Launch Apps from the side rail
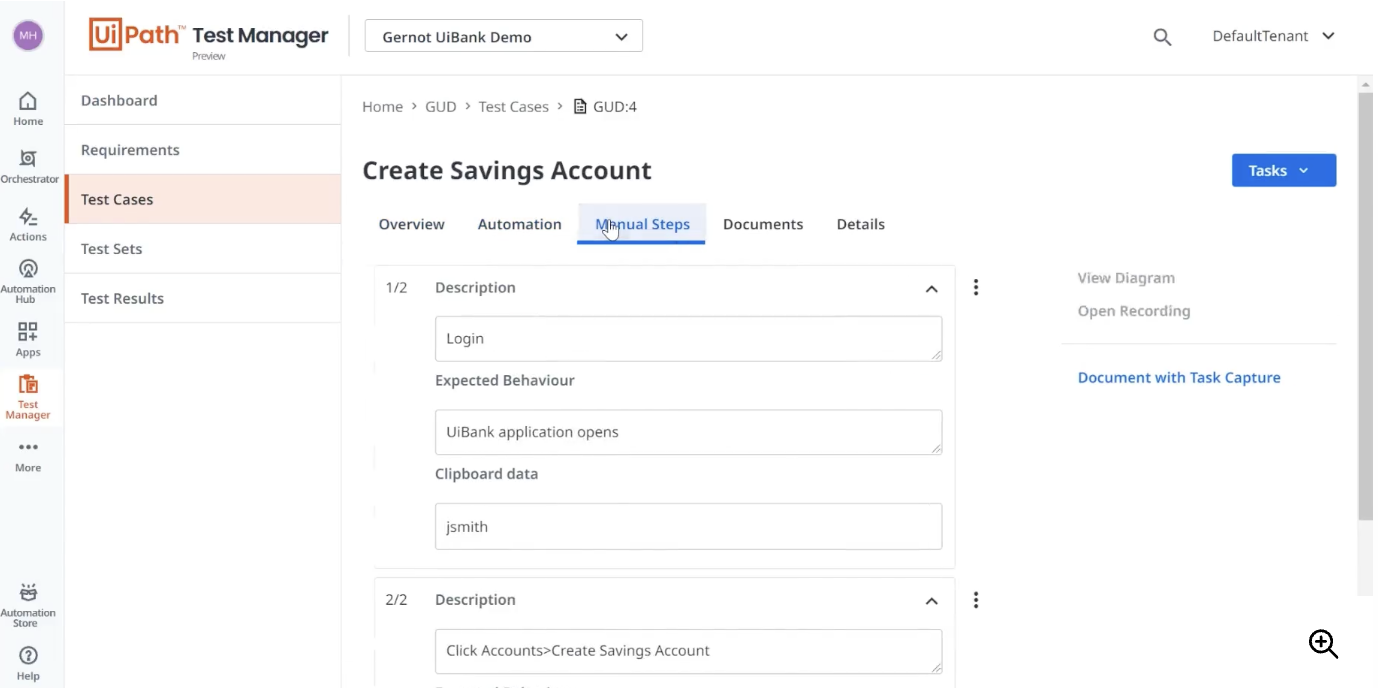 [28, 332]
